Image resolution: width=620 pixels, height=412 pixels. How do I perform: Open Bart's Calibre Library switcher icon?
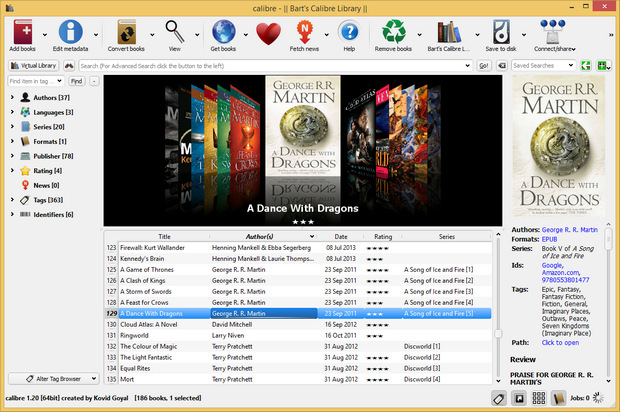[x=449, y=32]
